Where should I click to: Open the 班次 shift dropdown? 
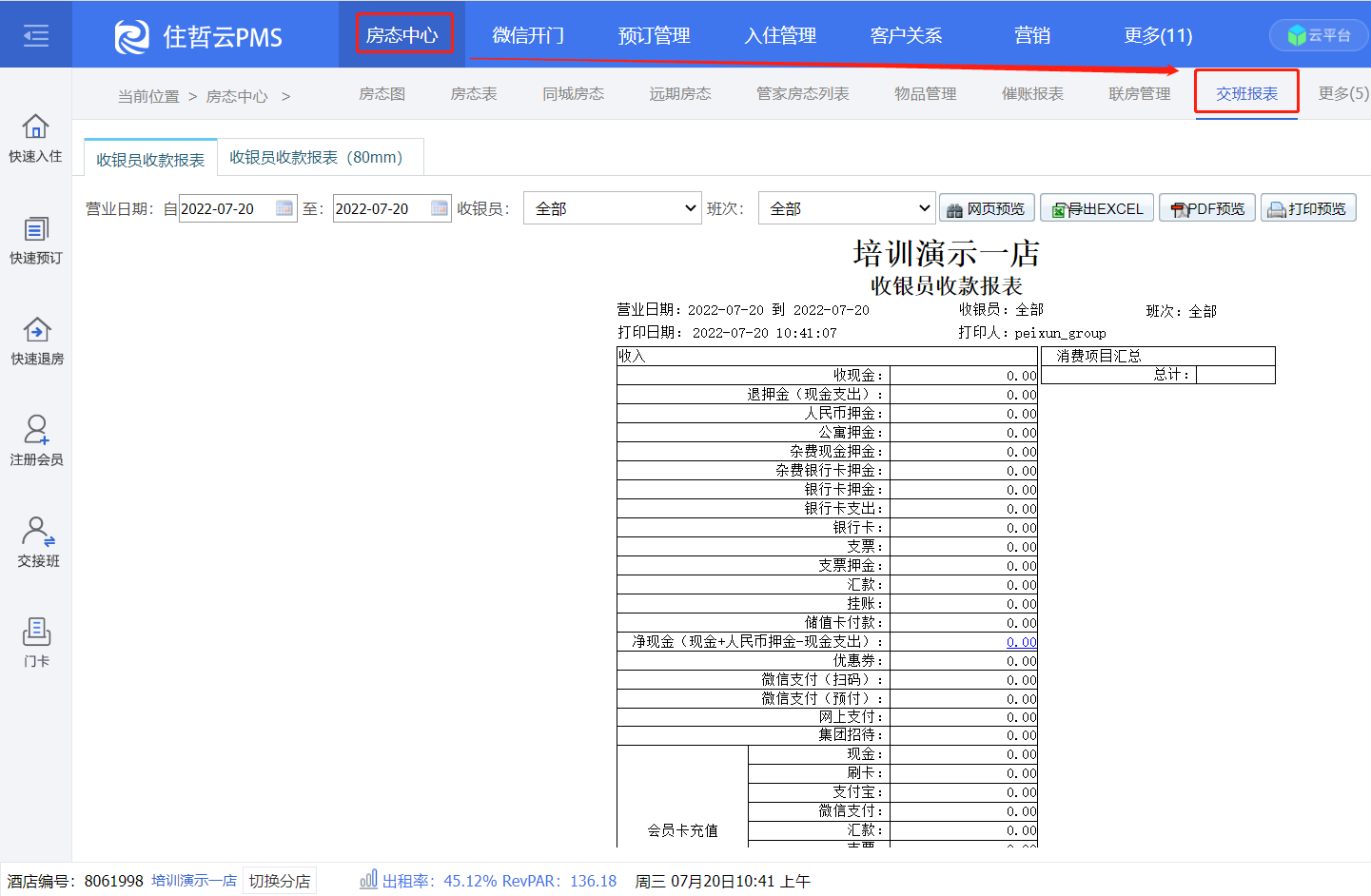(847, 208)
